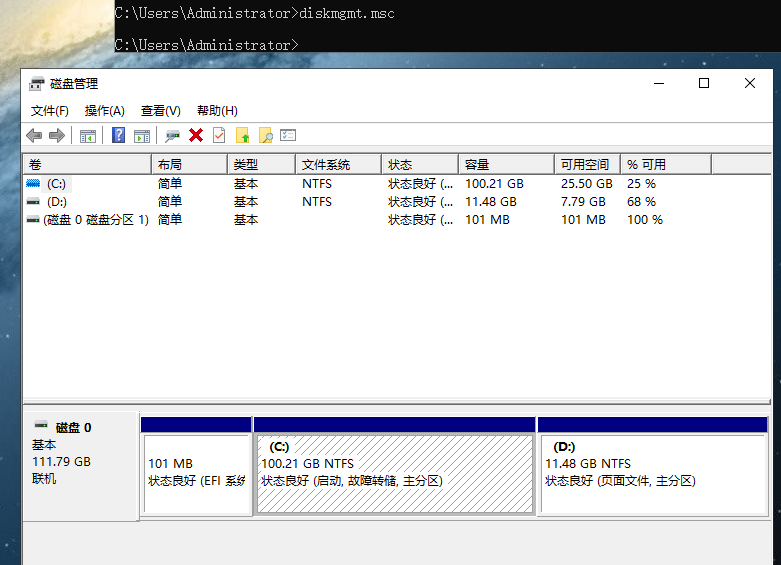Sort by the 状态 column header

tap(420, 164)
